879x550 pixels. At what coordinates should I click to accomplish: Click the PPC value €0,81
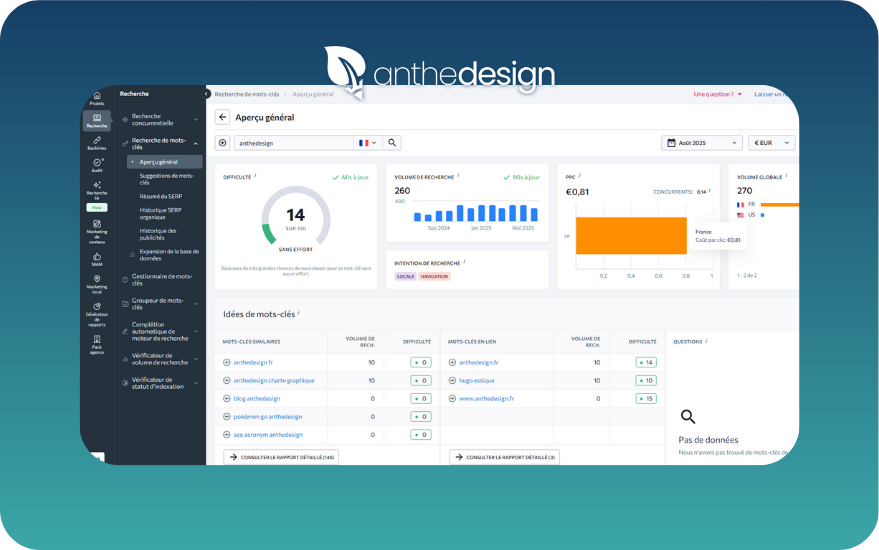577,192
